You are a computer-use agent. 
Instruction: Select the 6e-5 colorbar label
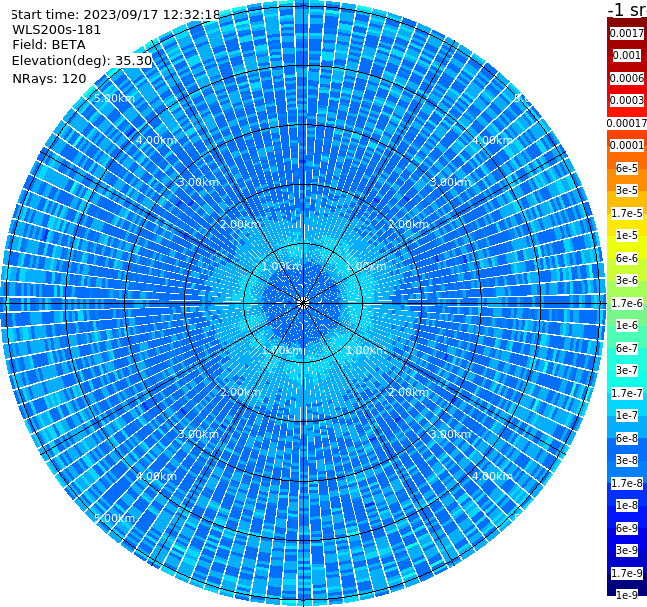[627, 168]
